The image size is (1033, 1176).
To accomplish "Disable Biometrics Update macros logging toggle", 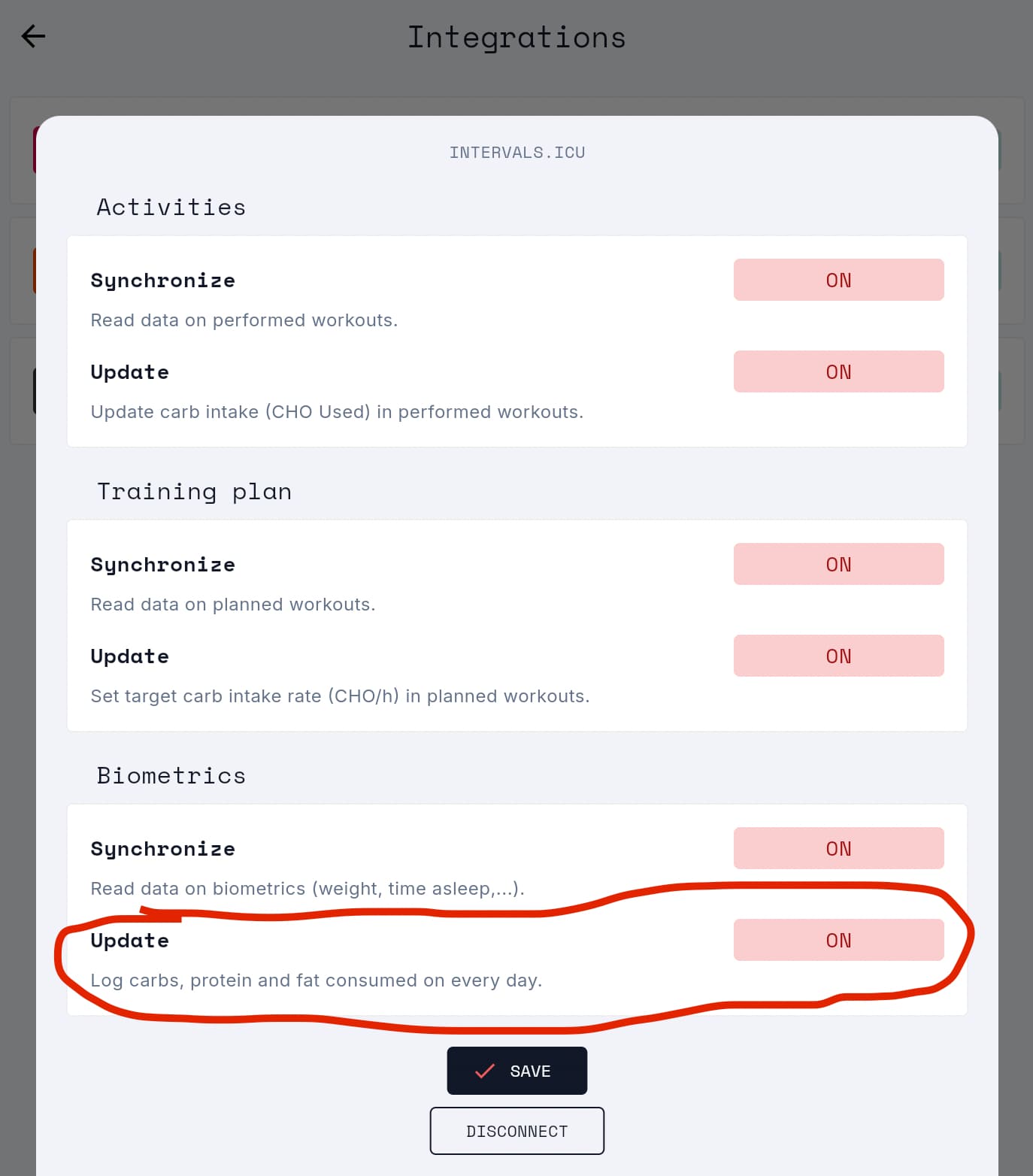I will (838, 940).
